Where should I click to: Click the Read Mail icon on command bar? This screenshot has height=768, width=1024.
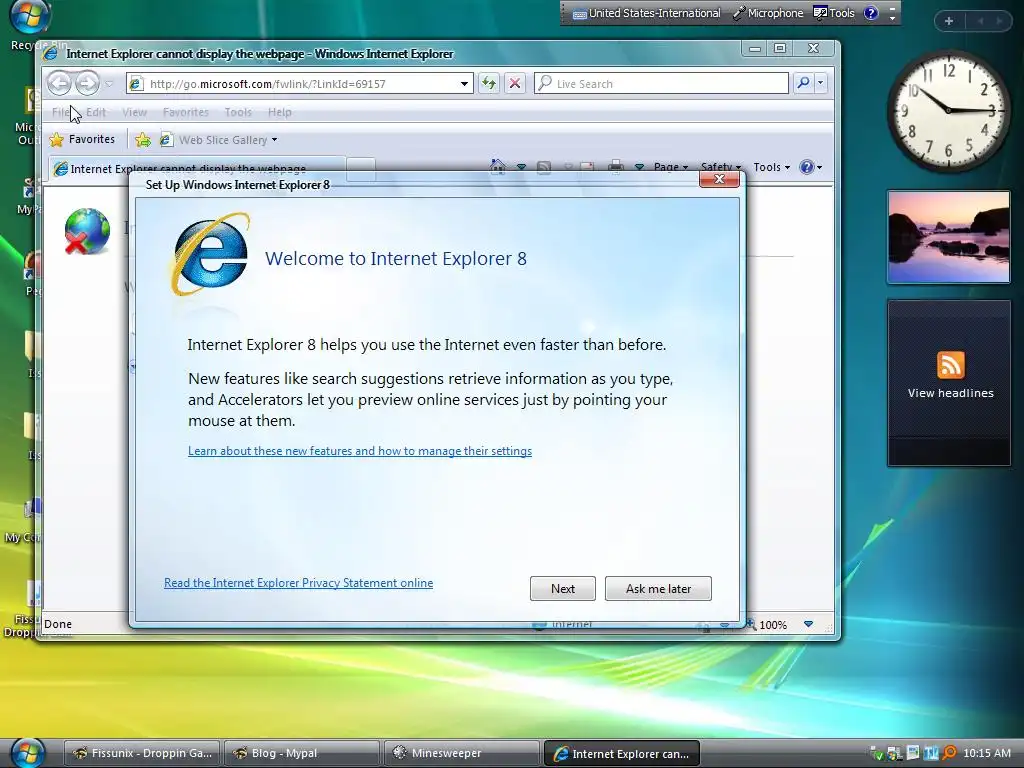click(x=586, y=167)
